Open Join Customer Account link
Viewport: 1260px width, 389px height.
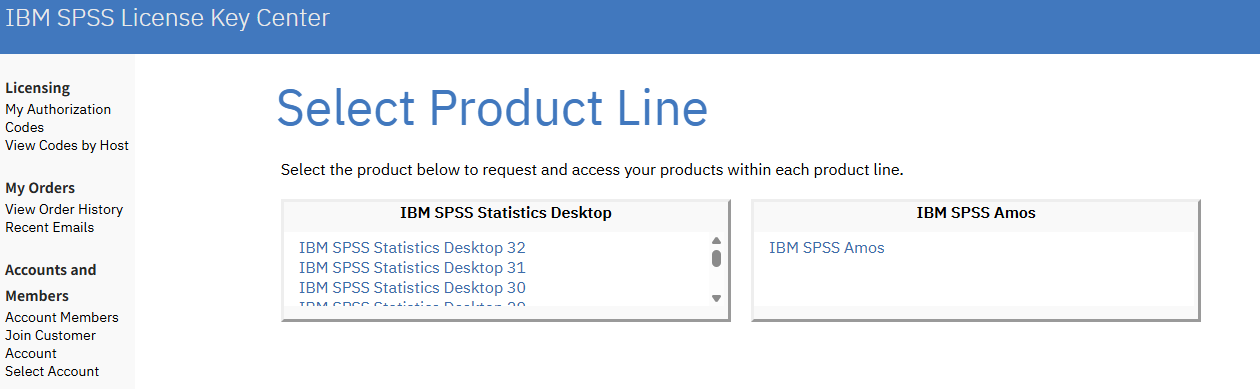click(x=51, y=344)
